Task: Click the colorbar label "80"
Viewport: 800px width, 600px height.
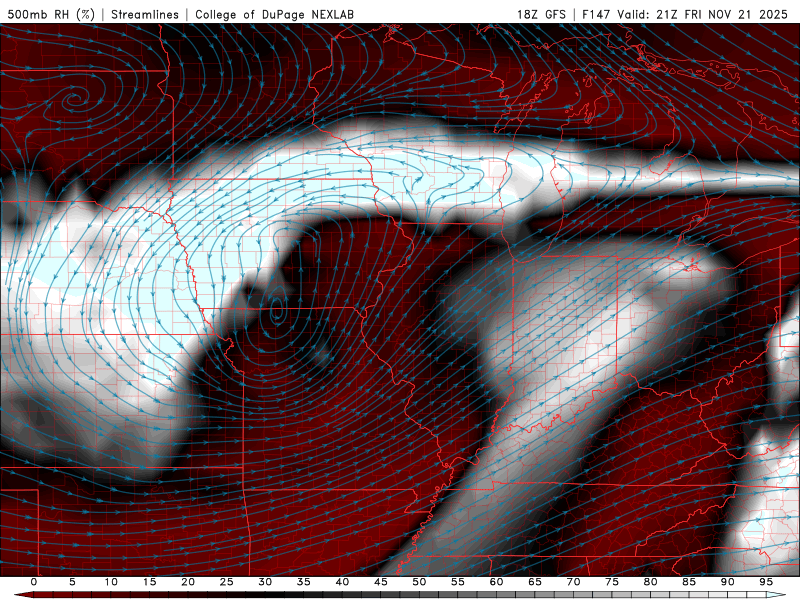Action: click(650, 582)
